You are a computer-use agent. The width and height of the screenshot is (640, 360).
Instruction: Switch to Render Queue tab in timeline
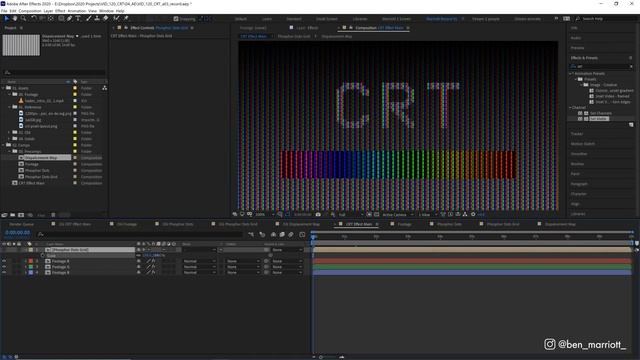click(x=22, y=224)
